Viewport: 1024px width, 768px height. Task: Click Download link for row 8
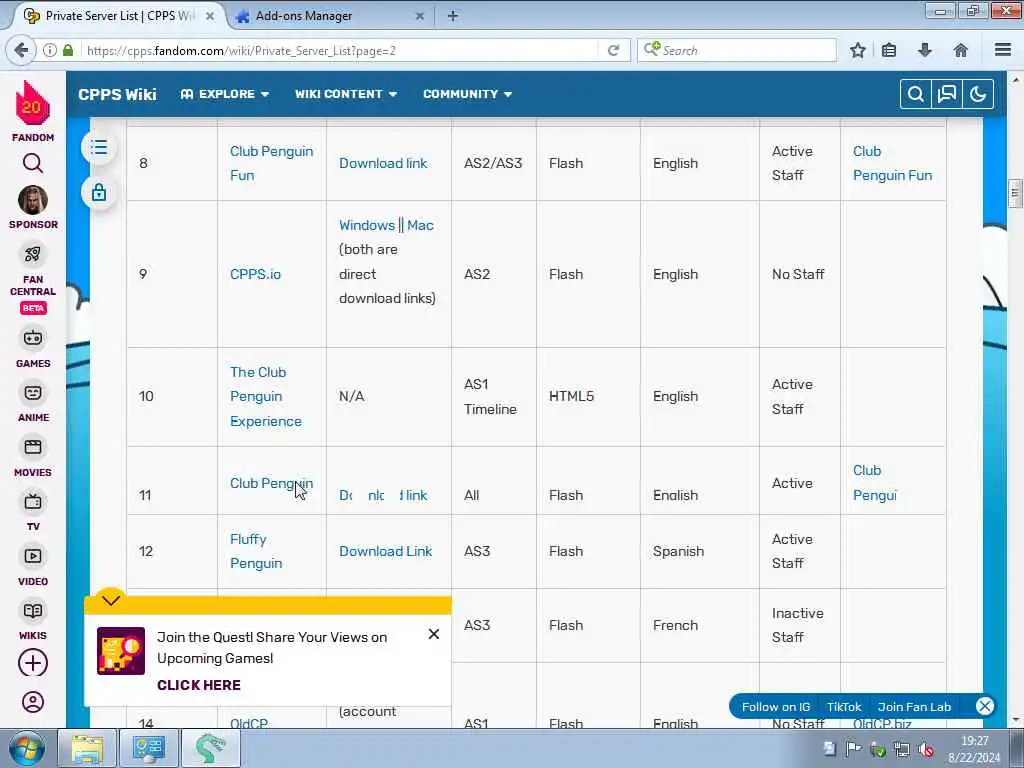tap(383, 163)
